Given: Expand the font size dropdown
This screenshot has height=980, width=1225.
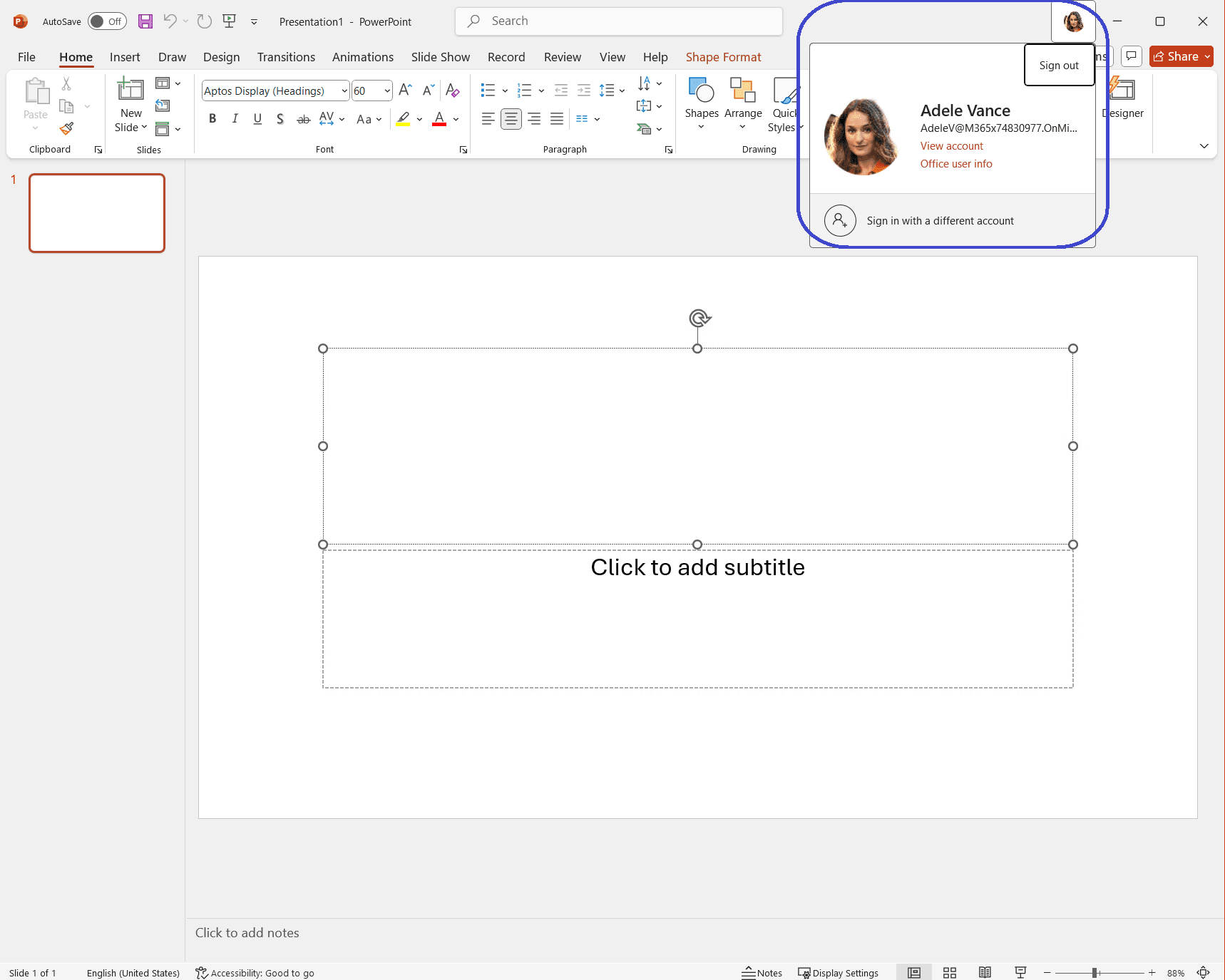Looking at the screenshot, I should (x=387, y=91).
